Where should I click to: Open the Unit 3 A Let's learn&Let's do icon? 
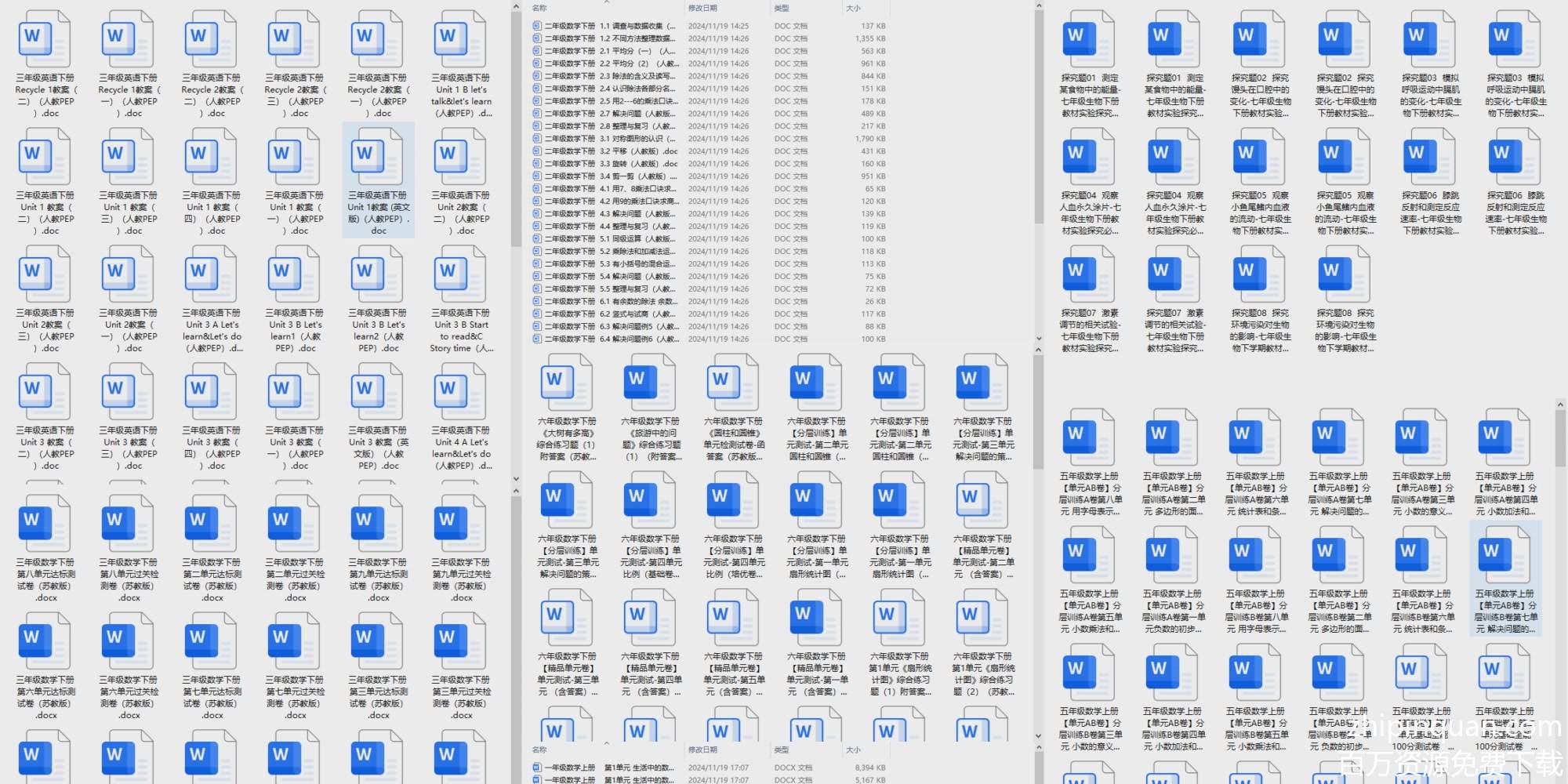point(212,274)
